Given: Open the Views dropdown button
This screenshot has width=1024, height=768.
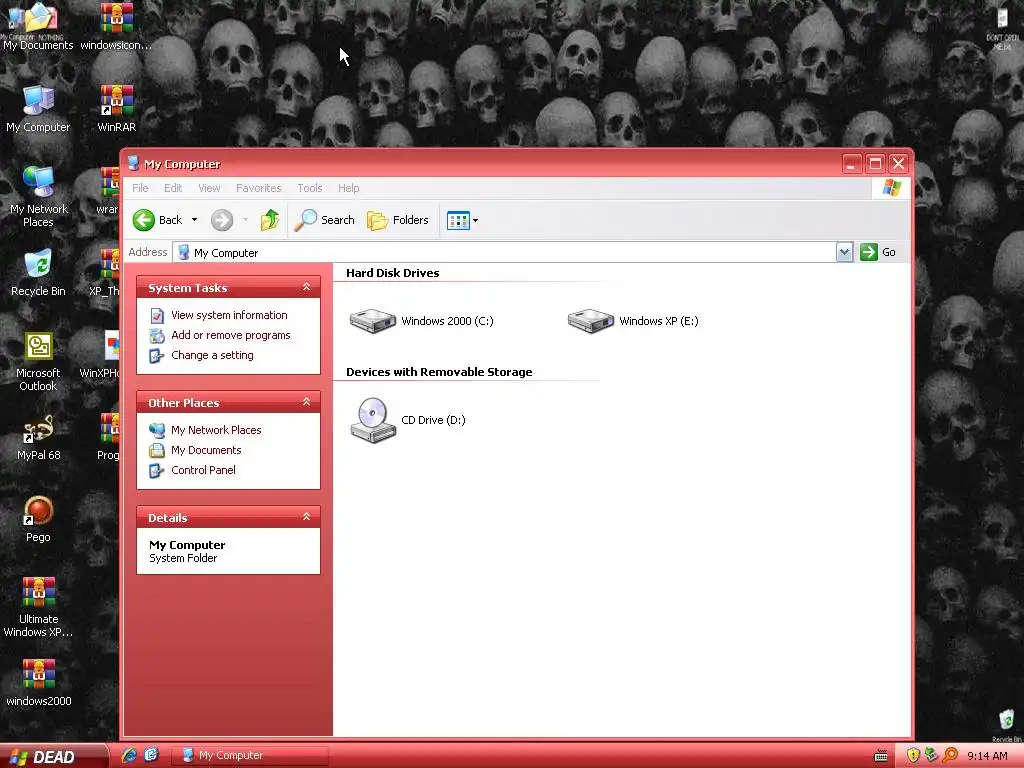Looking at the screenshot, I should 462,220.
